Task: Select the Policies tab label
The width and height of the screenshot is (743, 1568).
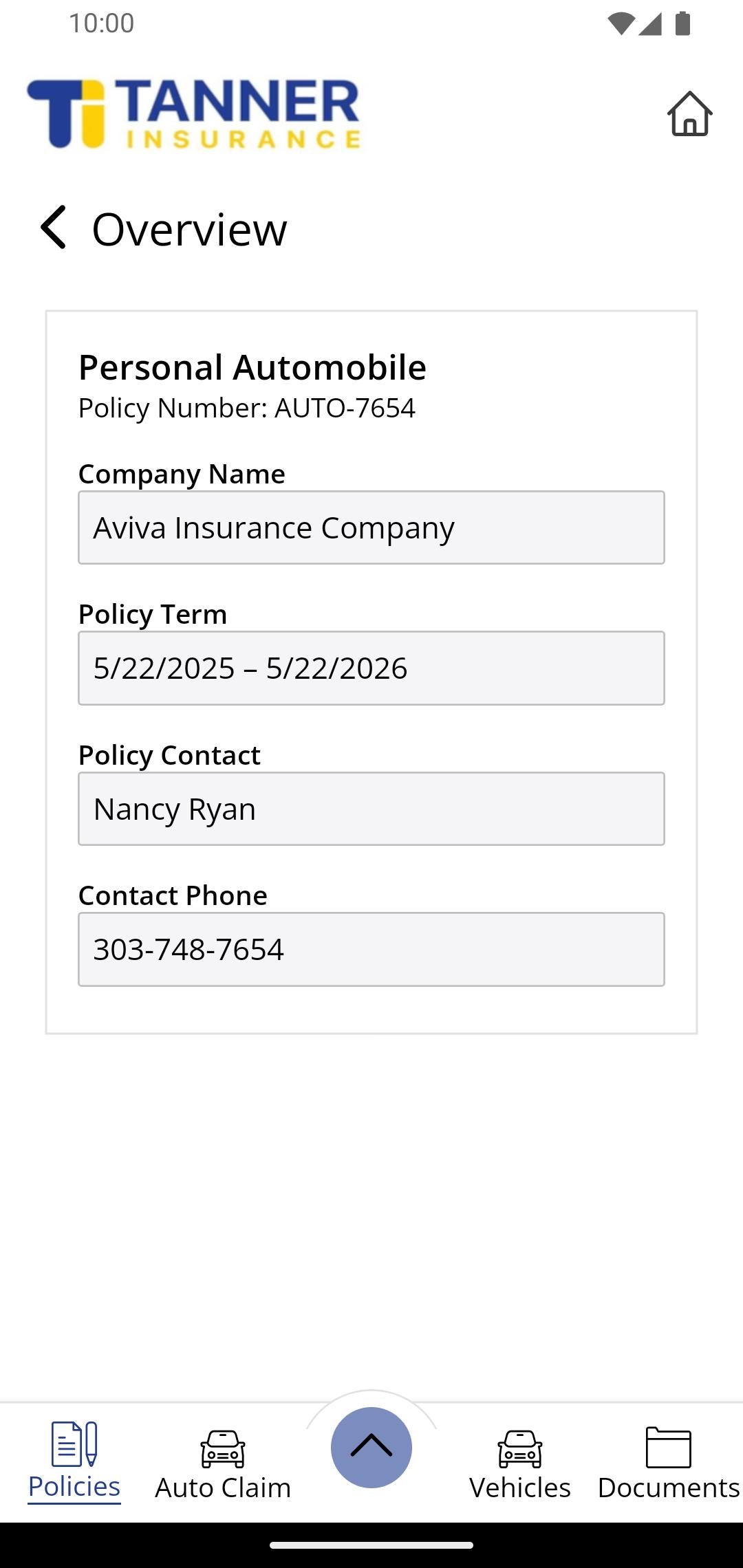Action: pyautogui.click(x=74, y=1487)
